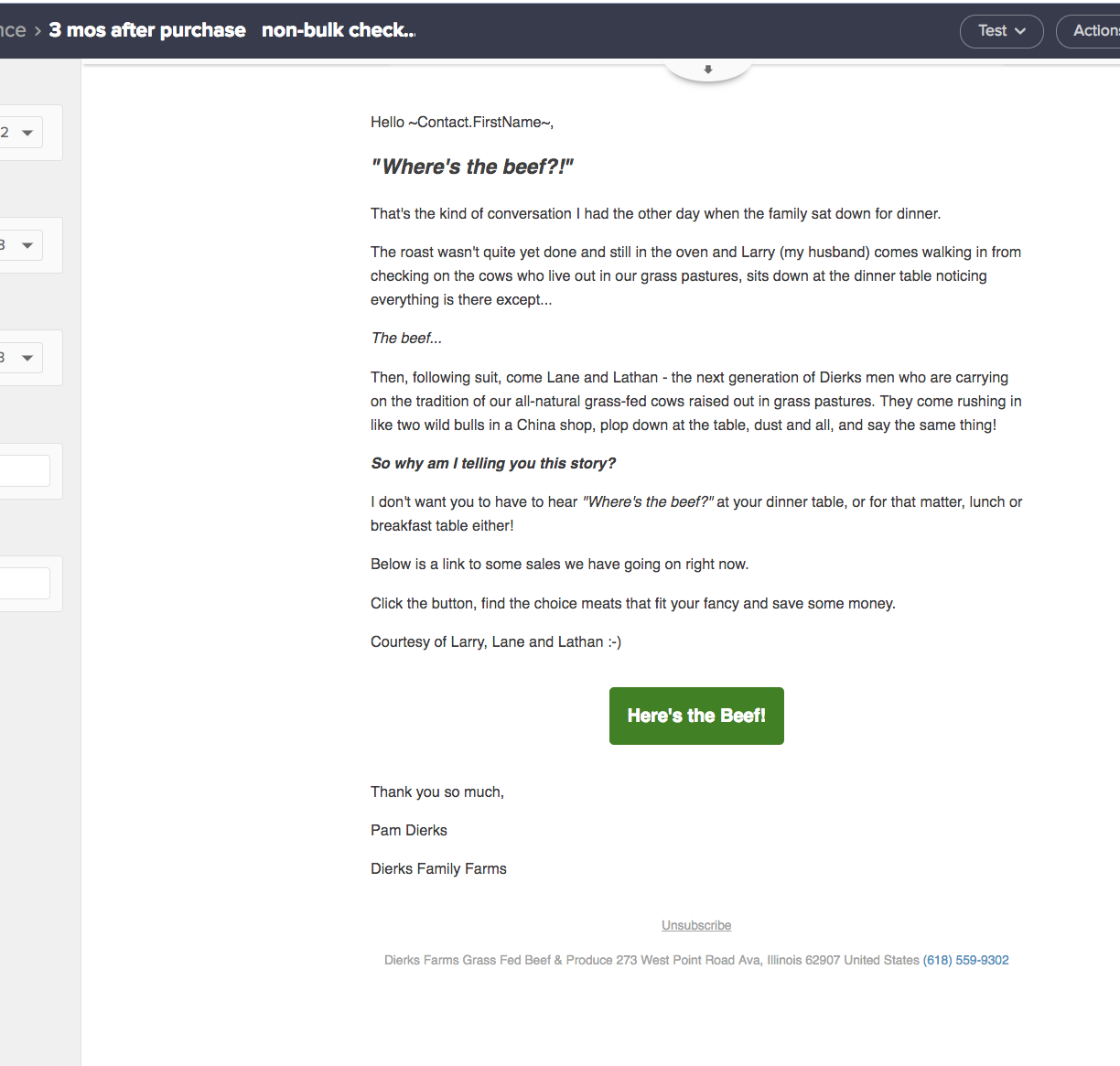Click the Unsubscribe link

pos(696,925)
